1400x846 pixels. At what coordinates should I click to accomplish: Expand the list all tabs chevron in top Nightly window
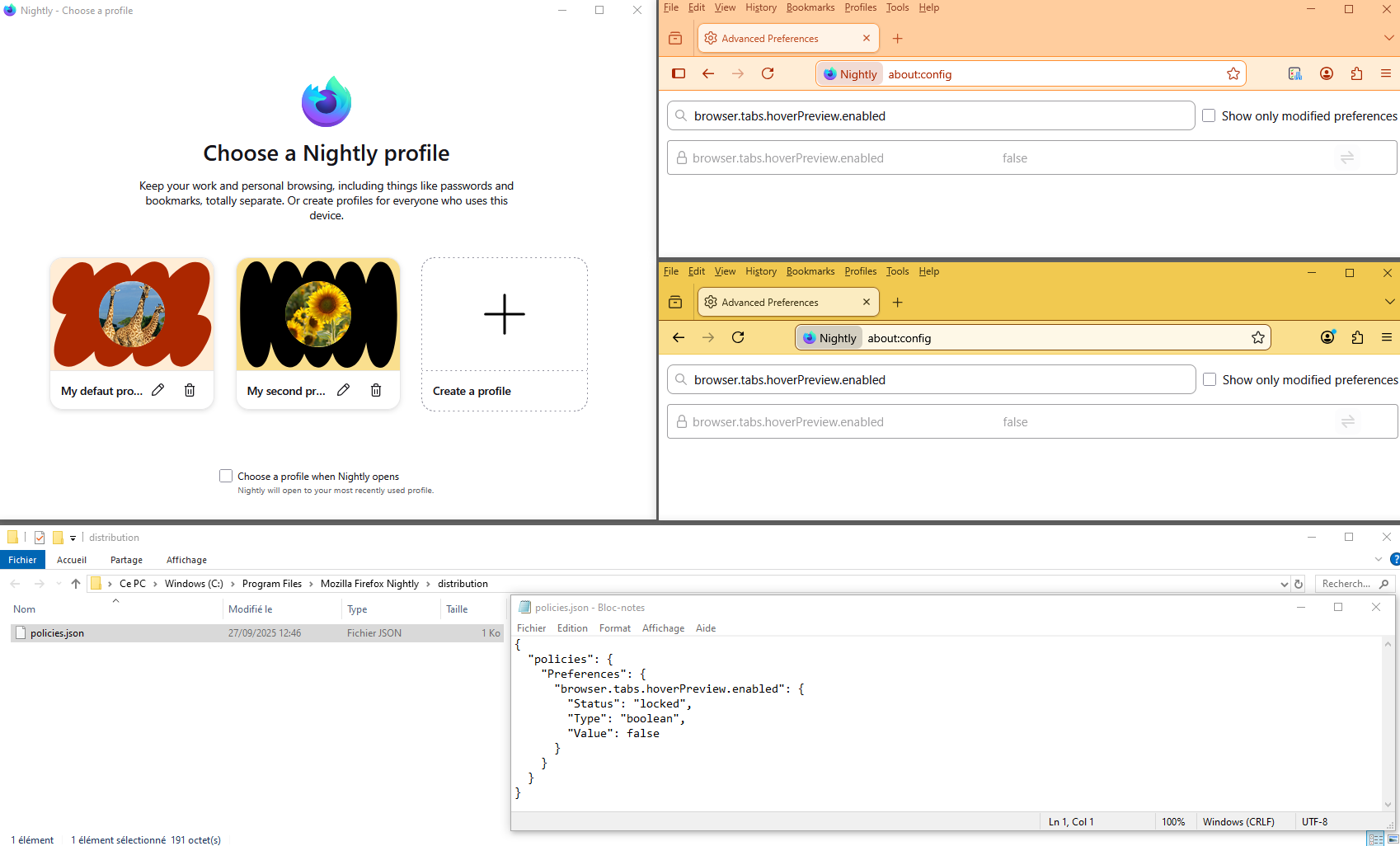1389,38
